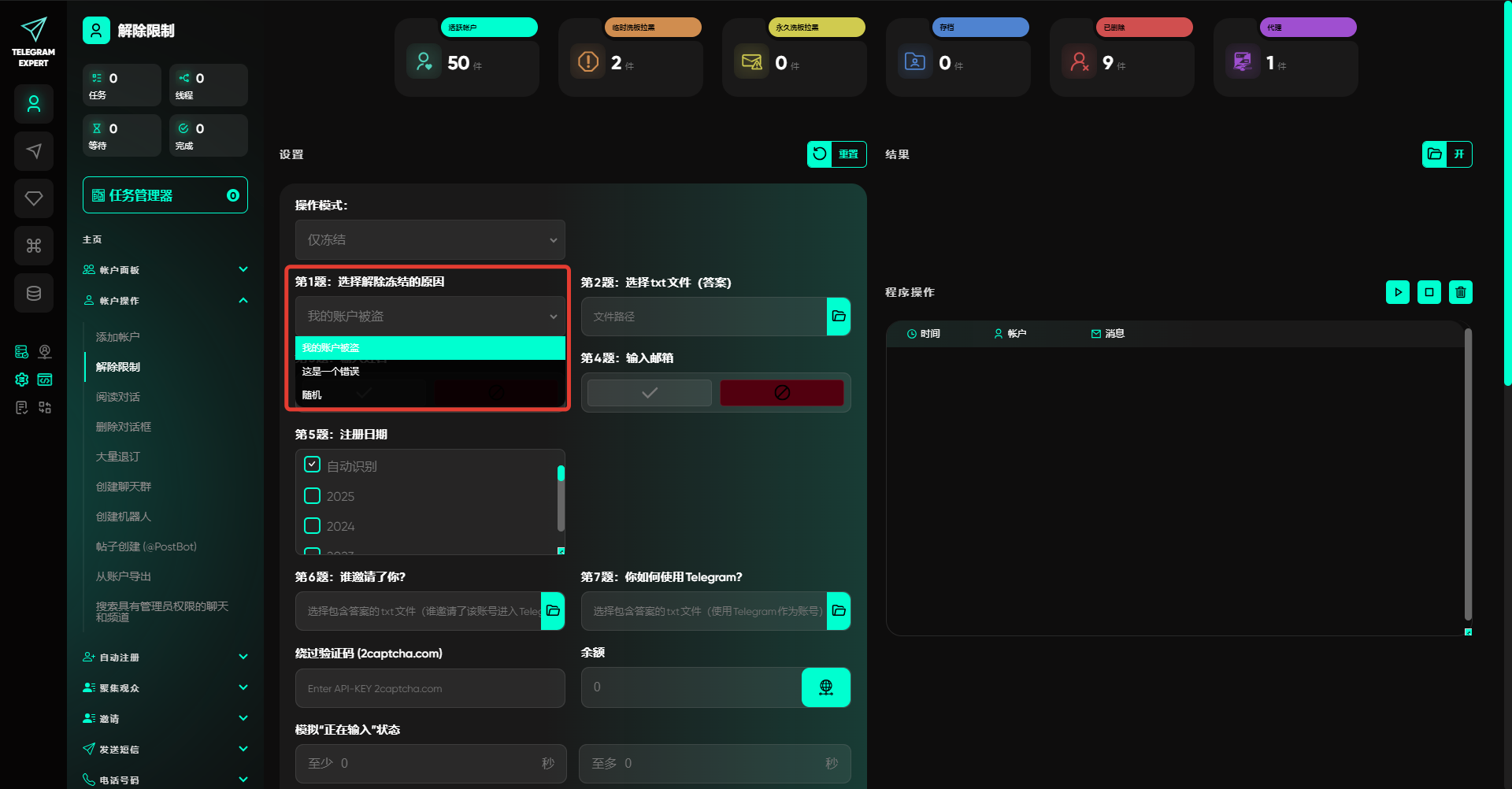The width and height of the screenshot is (1512, 789).
Task: Click the 重置 reset button
Action: click(x=837, y=154)
